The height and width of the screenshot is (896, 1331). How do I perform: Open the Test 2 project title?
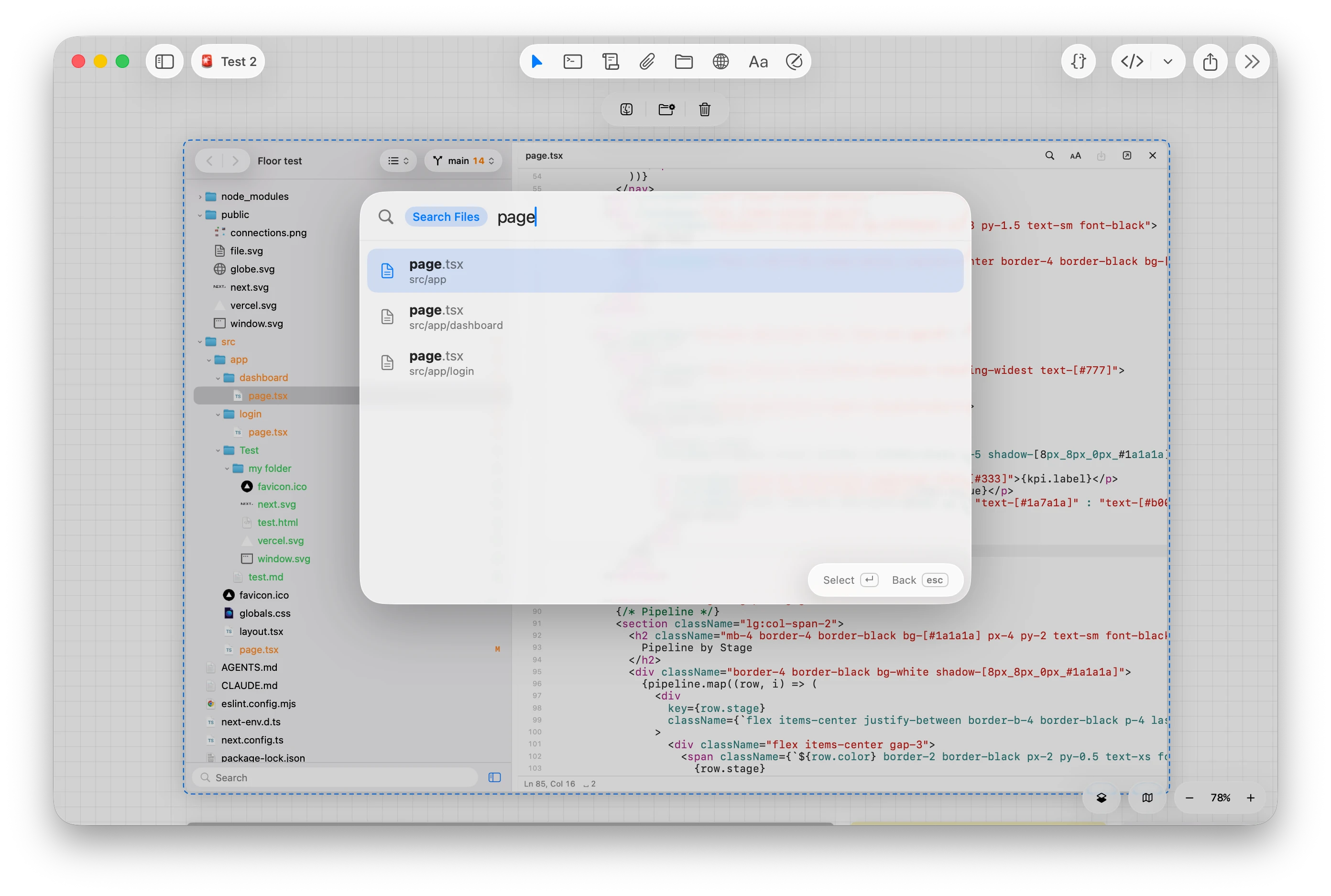coord(229,61)
